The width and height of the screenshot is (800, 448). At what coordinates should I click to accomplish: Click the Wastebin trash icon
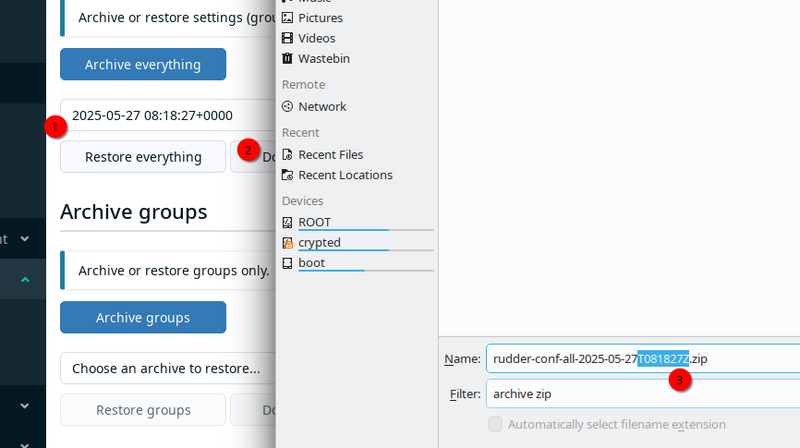click(x=287, y=59)
